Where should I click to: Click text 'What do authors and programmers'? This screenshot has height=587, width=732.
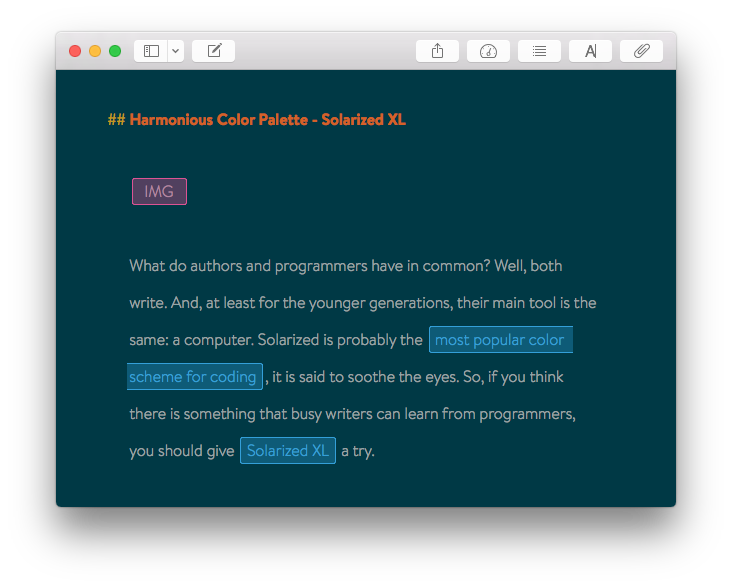[x=248, y=266]
